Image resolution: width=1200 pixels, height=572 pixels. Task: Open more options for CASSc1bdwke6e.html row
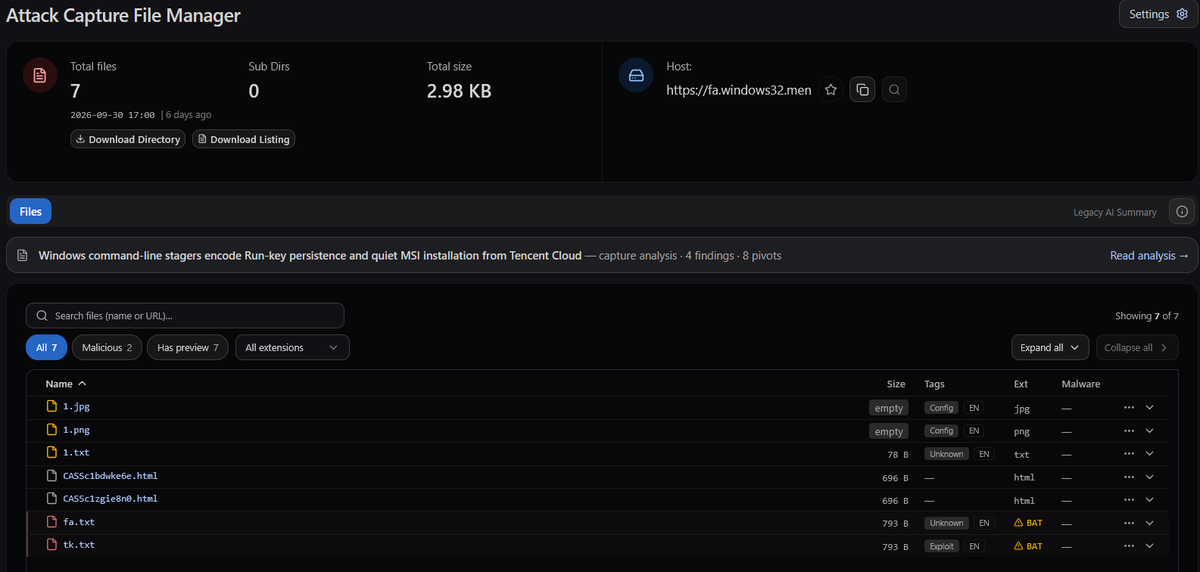[x=1129, y=476]
